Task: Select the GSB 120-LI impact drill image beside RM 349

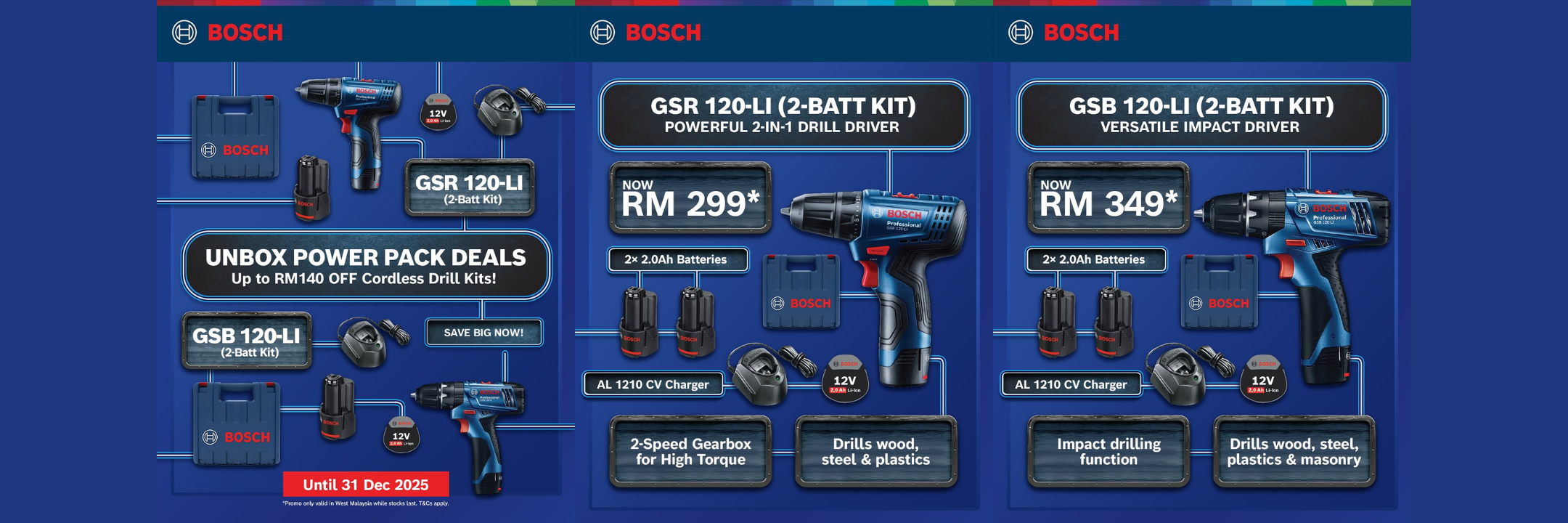Action: click(x=1296, y=285)
